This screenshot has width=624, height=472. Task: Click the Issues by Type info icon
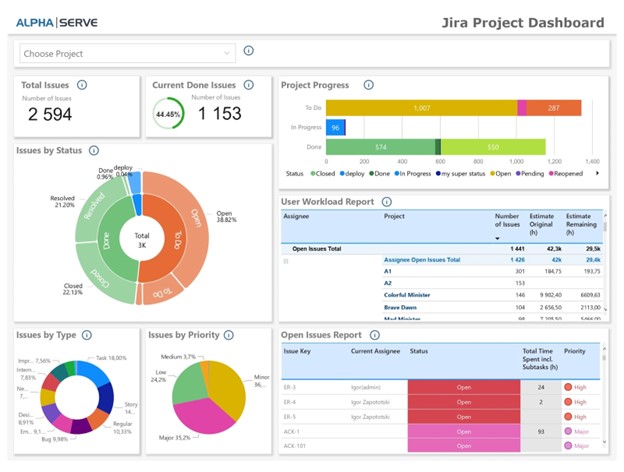pos(87,335)
